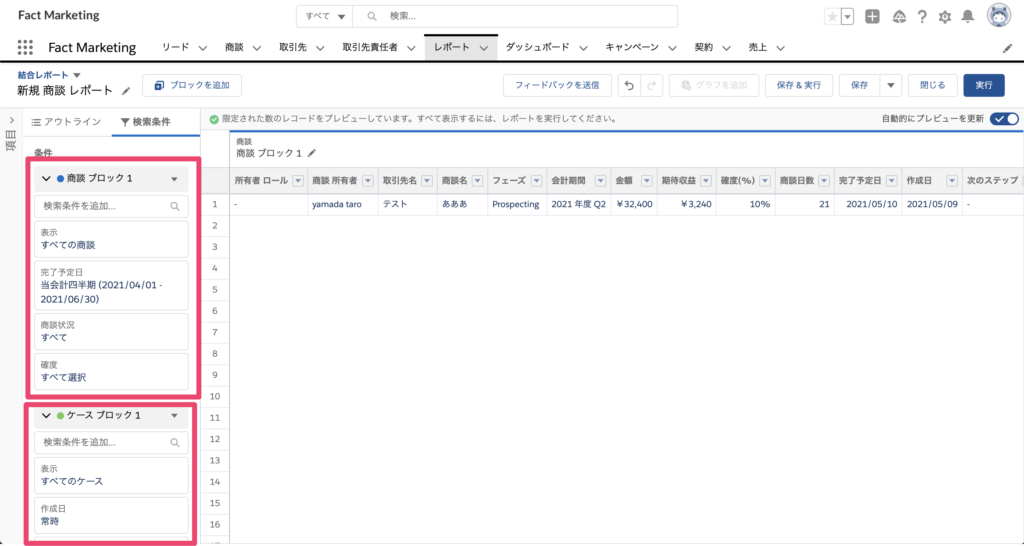Viewport: 1024px width, 546px height.
Task: Open the 契約 tab
Action: pyautogui.click(x=703, y=47)
